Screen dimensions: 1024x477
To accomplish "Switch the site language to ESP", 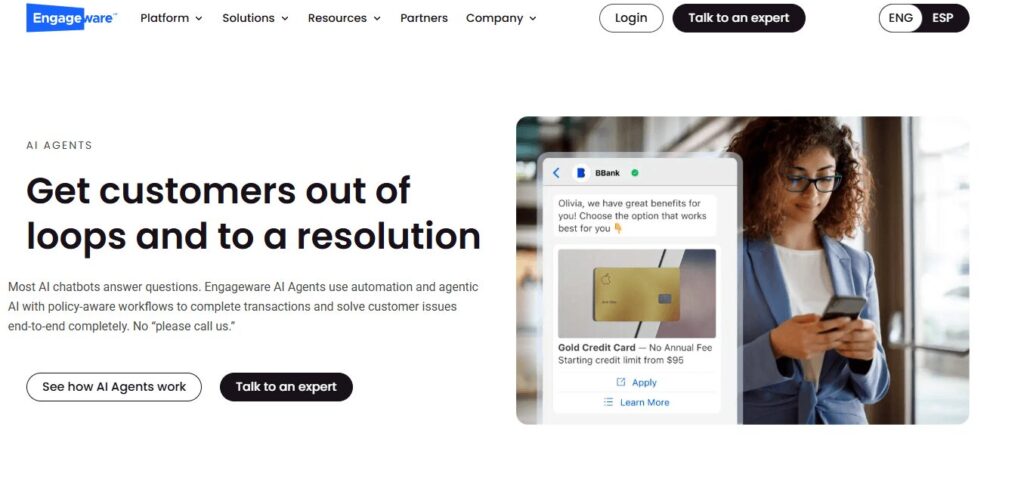I will [x=942, y=18].
